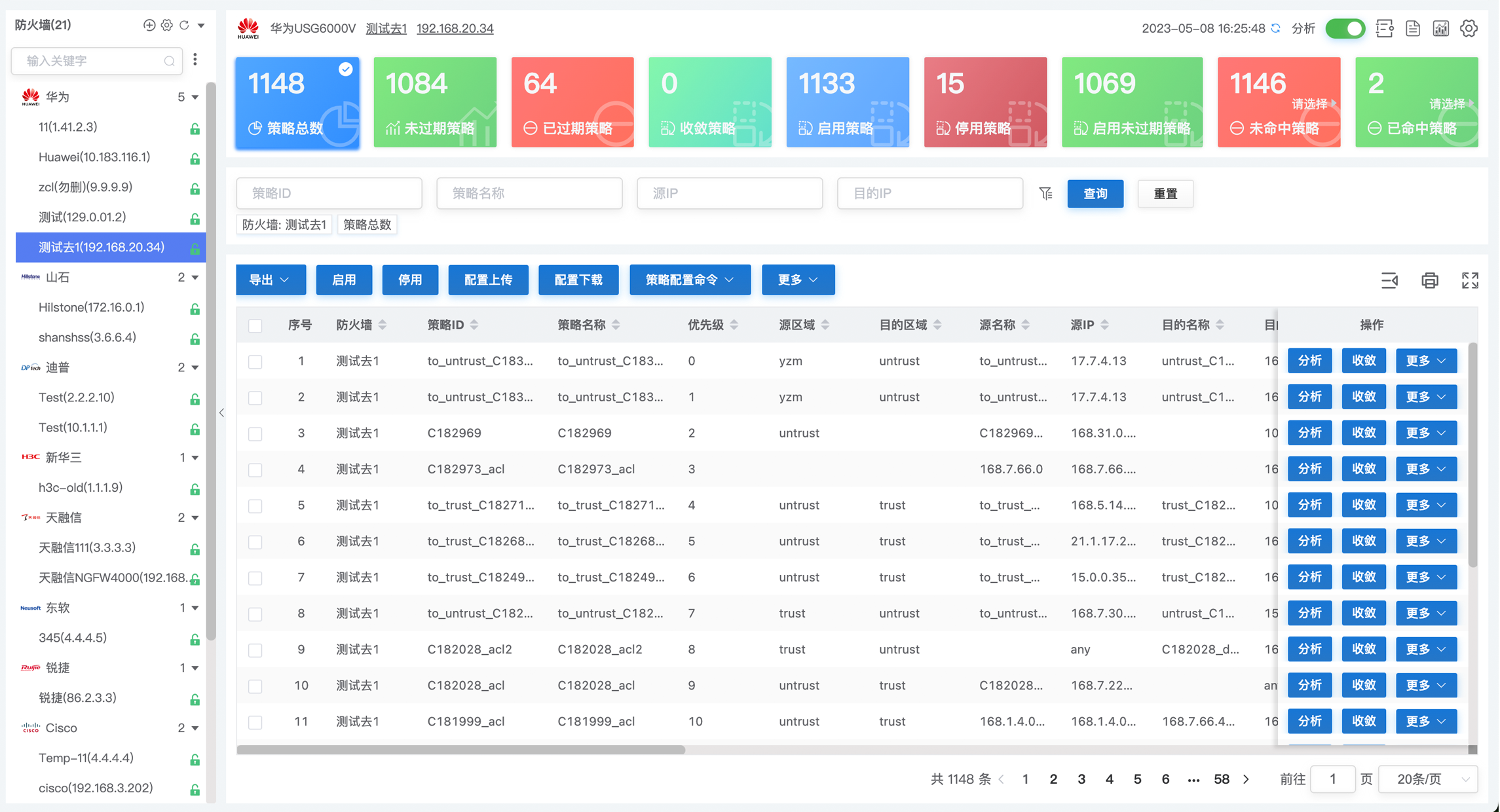Toggle the 分析 switch off
Screen dimensions: 1500x812
[1345, 28]
